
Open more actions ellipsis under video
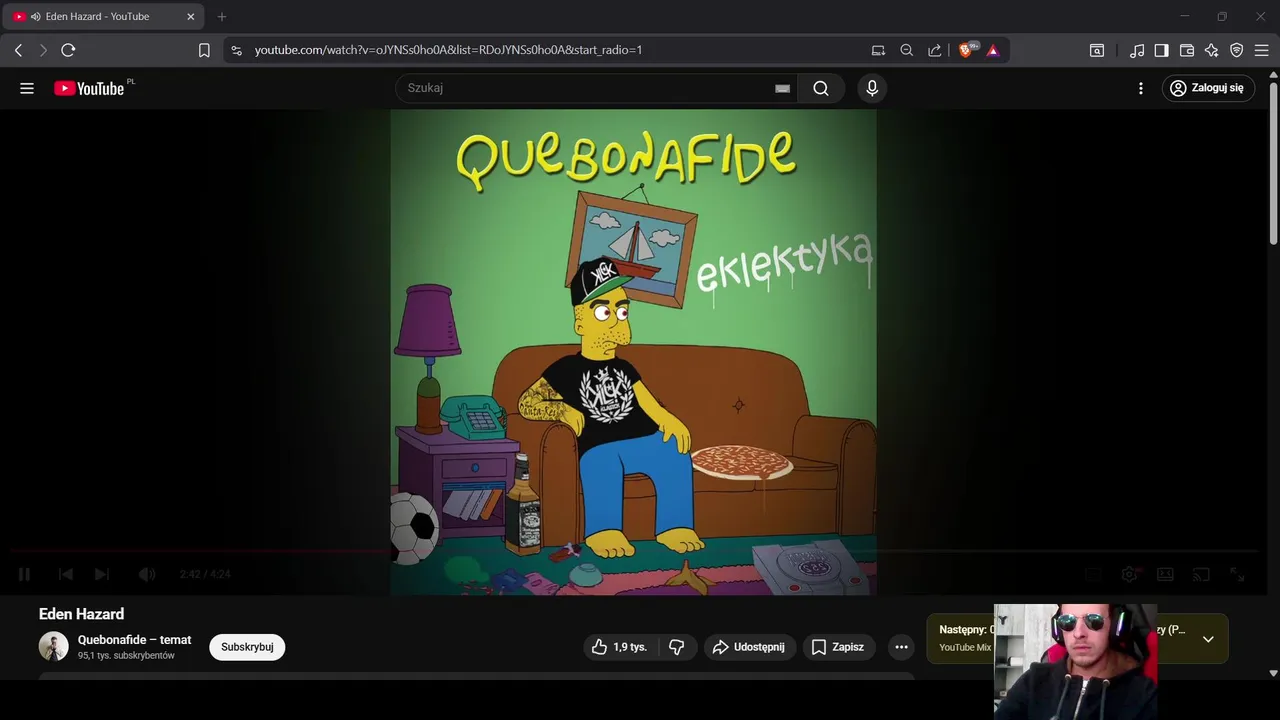pyautogui.click(x=901, y=647)
